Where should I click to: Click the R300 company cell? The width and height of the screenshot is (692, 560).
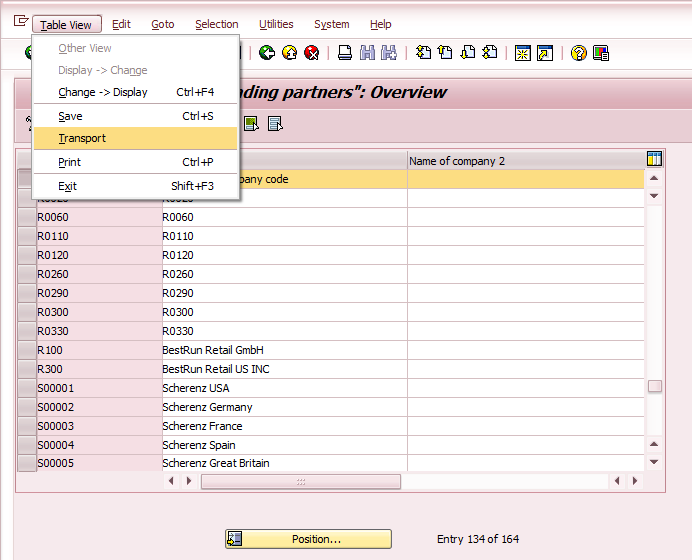click(x=99, y=369)
